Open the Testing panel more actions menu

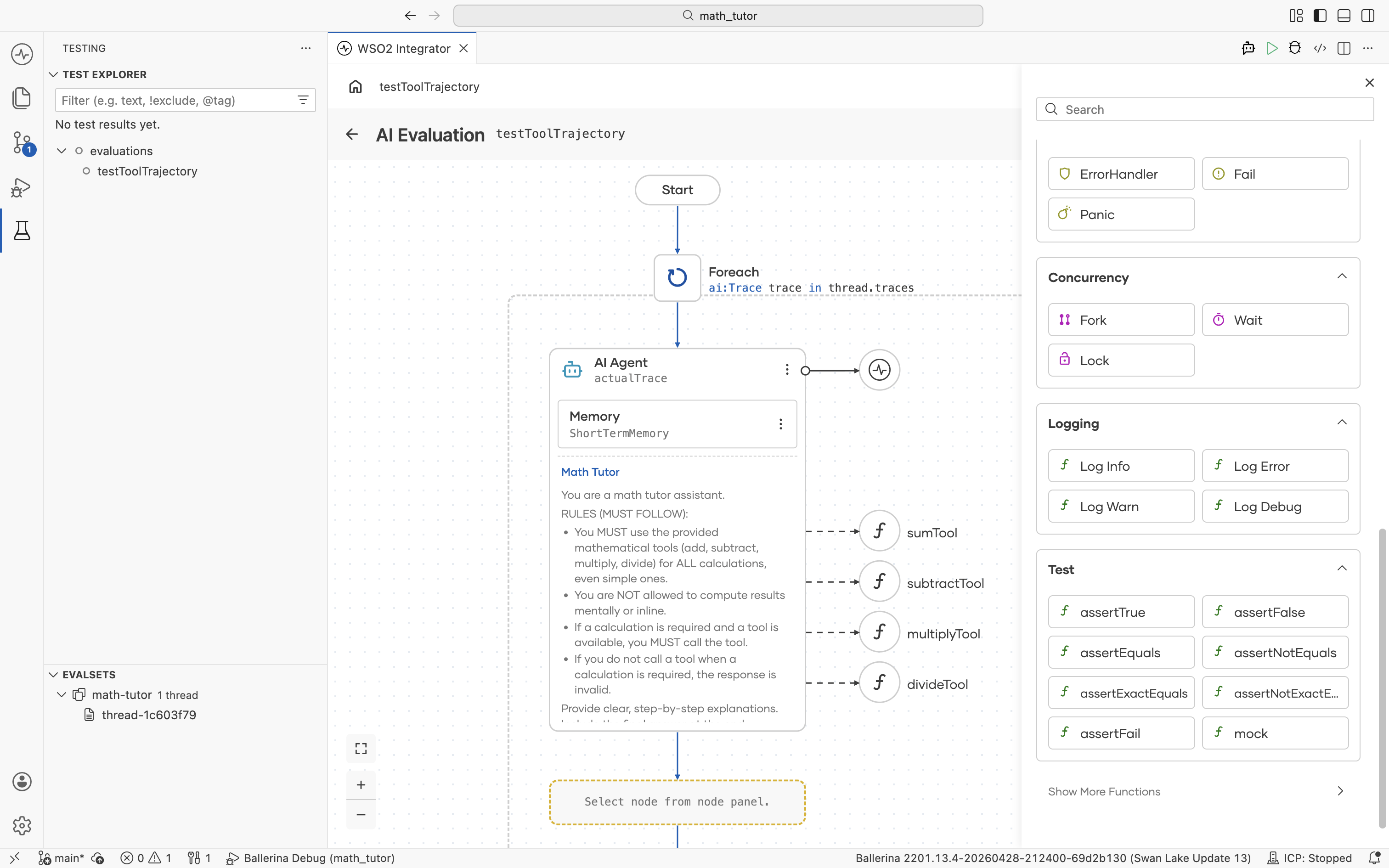tap(306, 48)
